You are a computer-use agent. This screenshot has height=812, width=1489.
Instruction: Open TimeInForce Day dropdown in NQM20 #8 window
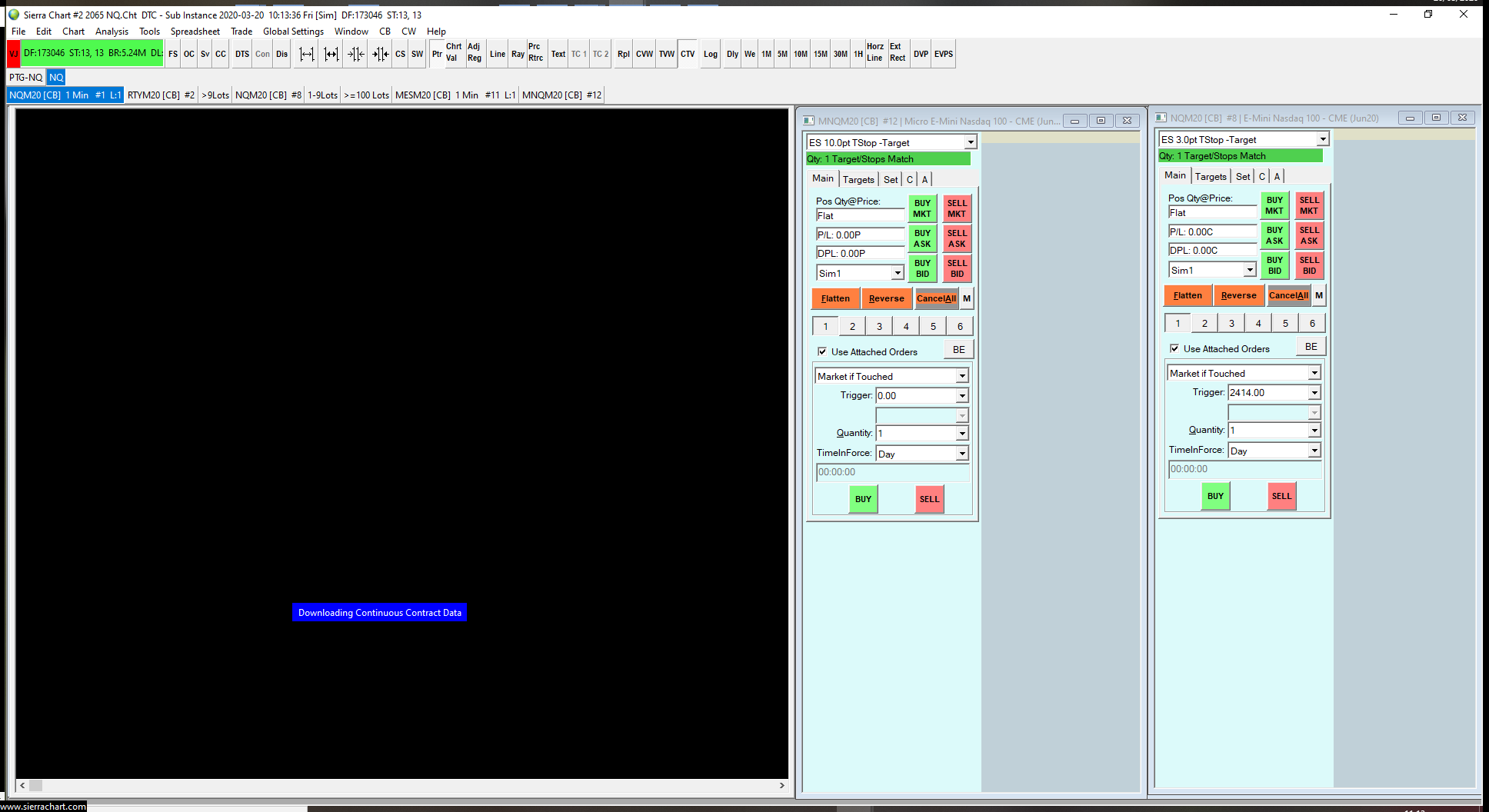coord(1314,451)
